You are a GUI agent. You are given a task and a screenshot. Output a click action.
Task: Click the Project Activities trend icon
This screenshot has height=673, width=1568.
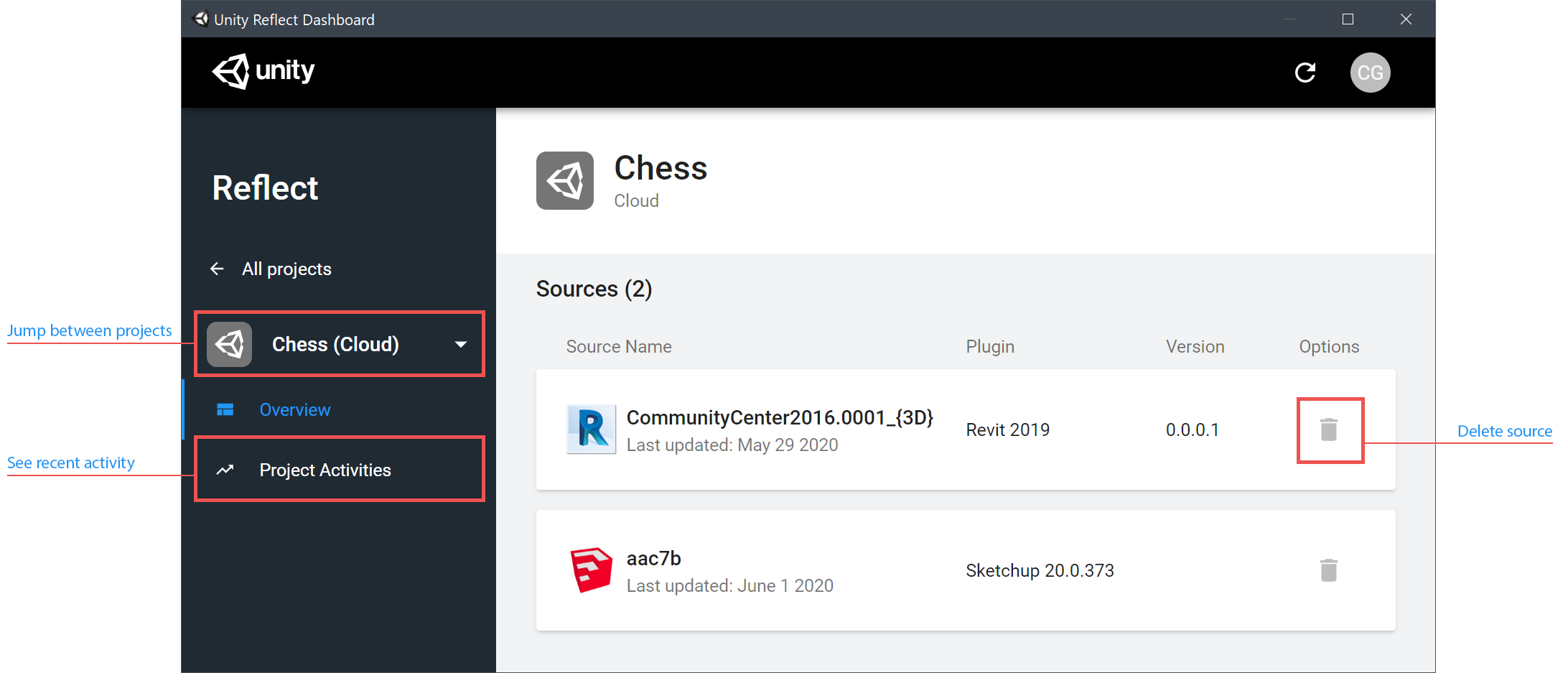tap(225, 470)
